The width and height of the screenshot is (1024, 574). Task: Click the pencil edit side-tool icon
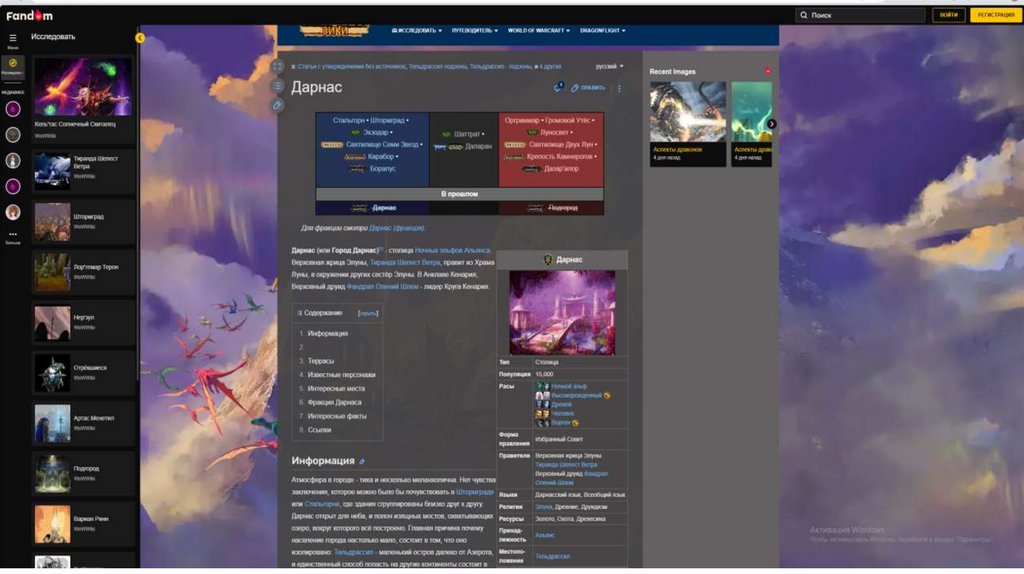(278, 104)
